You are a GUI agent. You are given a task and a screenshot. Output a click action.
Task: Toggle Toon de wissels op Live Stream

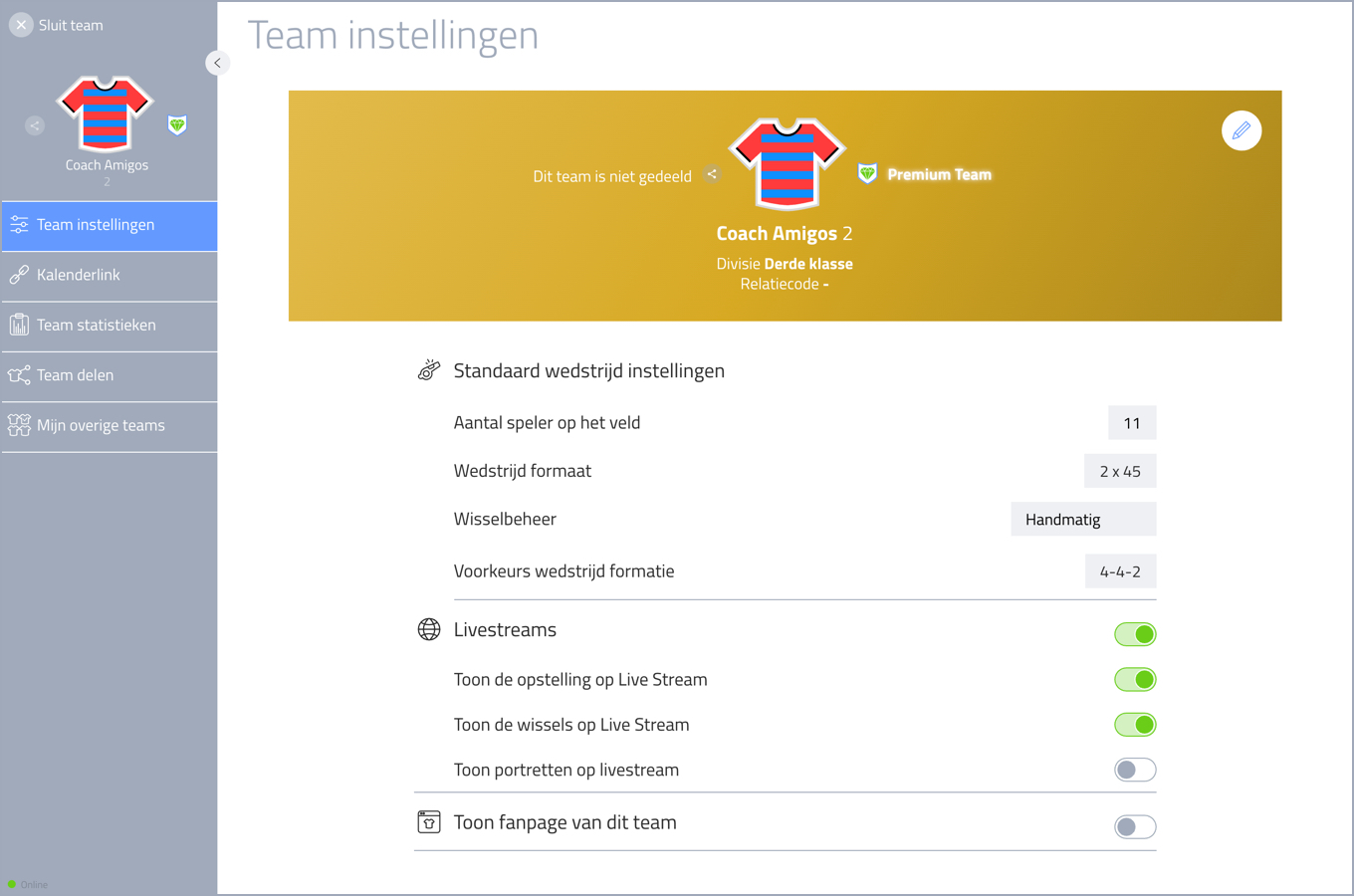point(1135,725)
